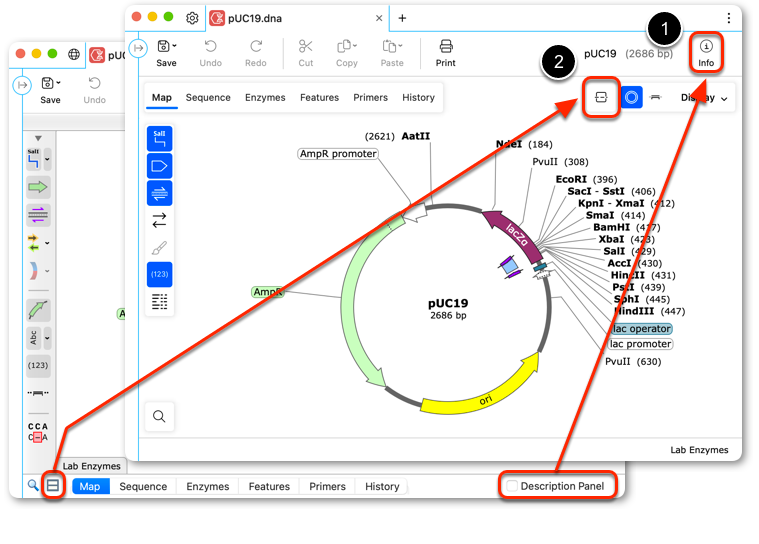Click the PvuII (630) enzyme site

pos(633,362)
